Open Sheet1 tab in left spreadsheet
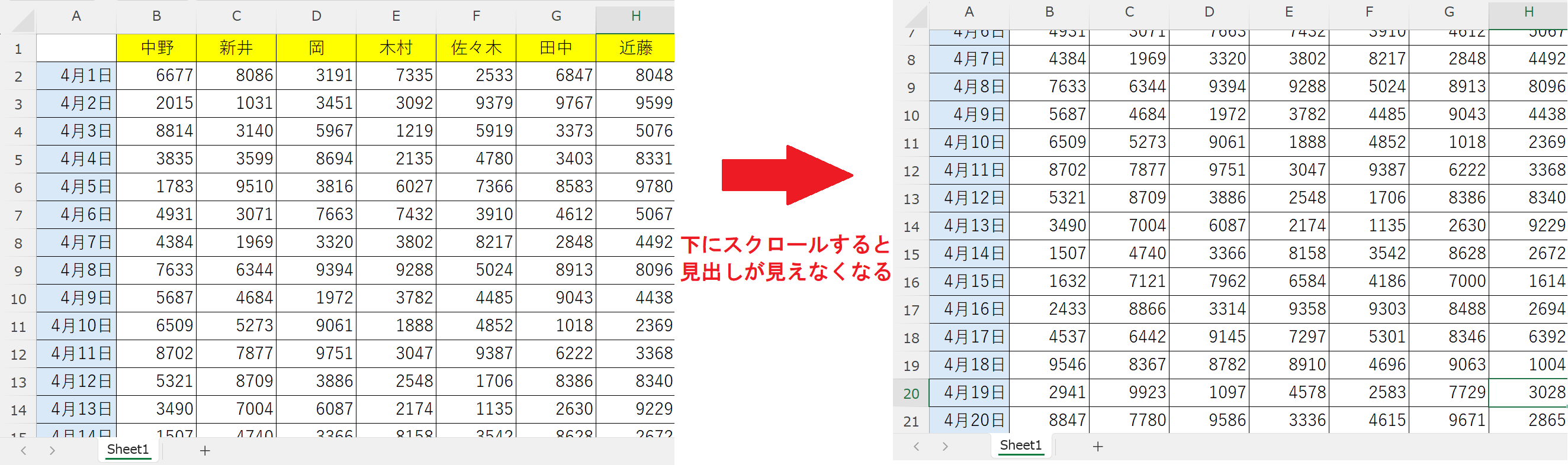 tap(128, 450)
